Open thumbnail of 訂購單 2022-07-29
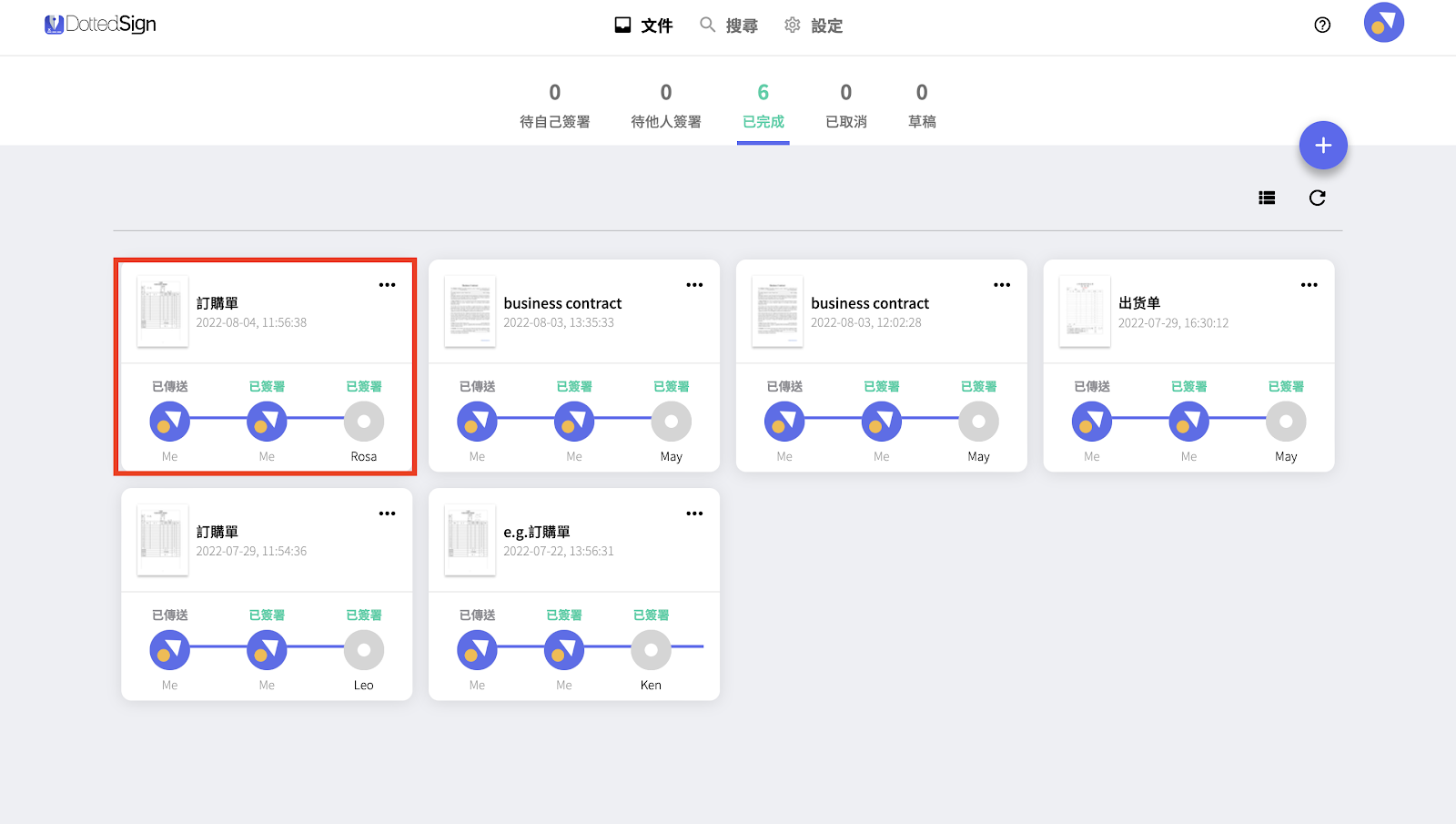1456x824 pixels. 163,540
